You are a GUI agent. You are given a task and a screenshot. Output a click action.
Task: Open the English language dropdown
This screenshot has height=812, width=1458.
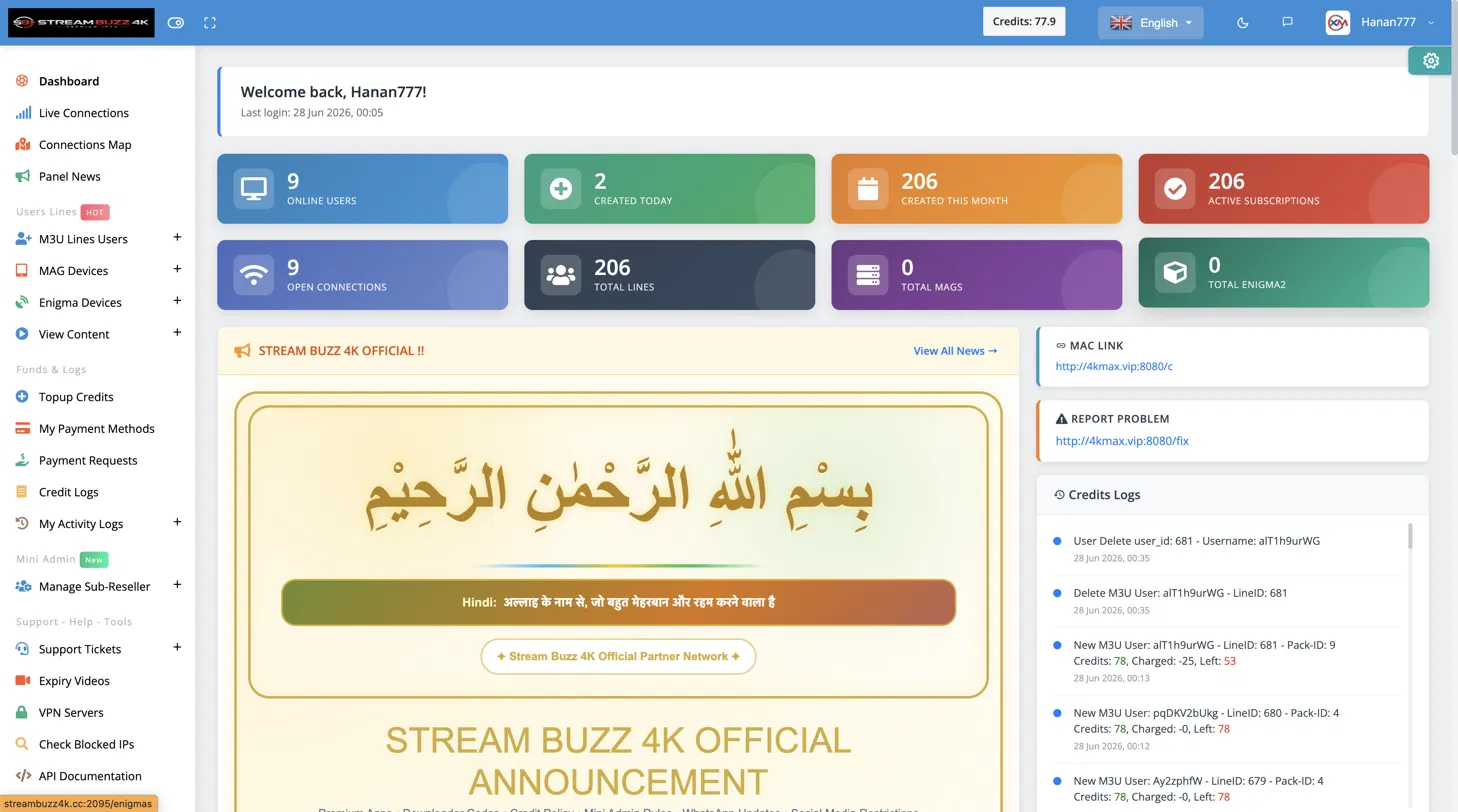tap(1150, 22)
